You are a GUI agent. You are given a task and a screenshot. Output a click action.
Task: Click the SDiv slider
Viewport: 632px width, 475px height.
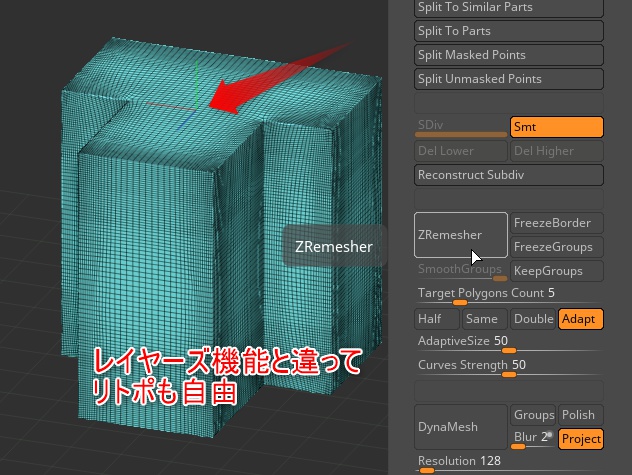pyautogui.click(x=461, y=127)
